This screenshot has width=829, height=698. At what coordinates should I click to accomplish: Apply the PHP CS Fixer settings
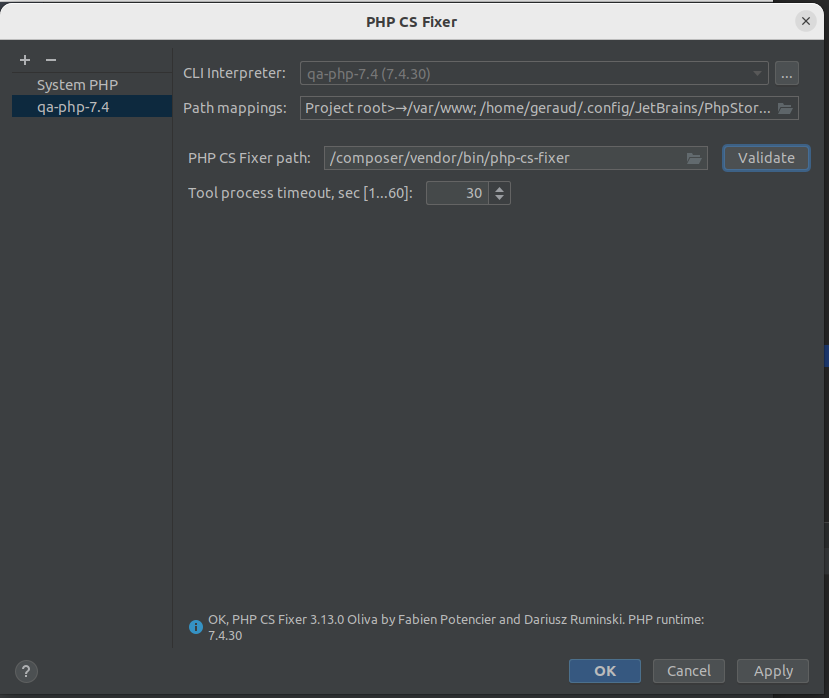pos(773,671)
